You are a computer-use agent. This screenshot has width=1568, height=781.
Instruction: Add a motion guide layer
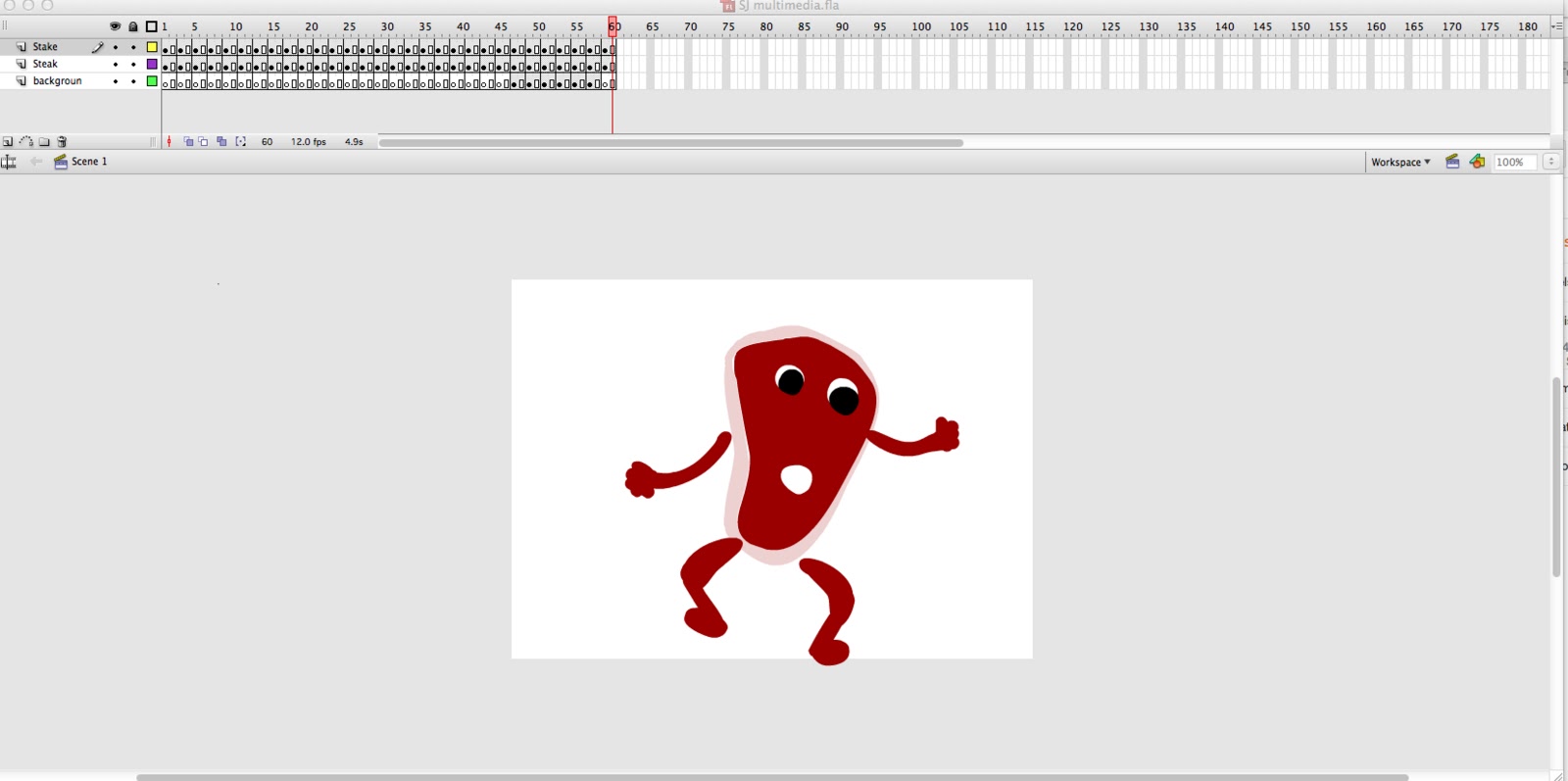pos(26,142)
